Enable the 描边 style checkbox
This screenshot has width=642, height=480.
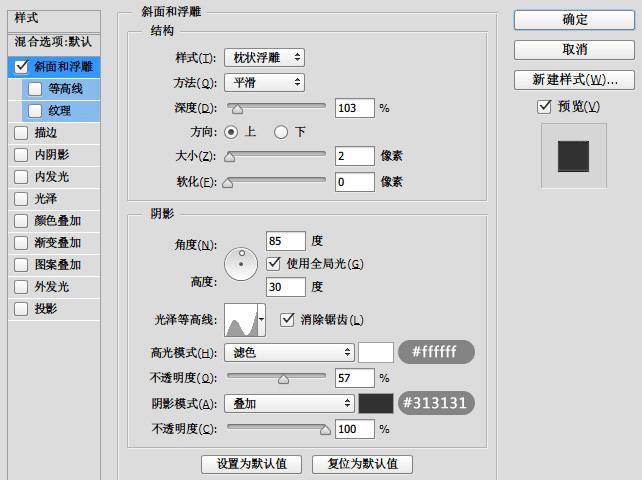(21, 133)
